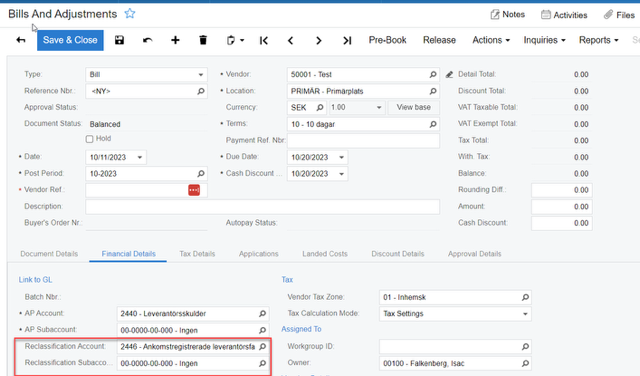Open the Due Date picker dropdown
This screenshot has width=640, height=376.
(341, 157)
